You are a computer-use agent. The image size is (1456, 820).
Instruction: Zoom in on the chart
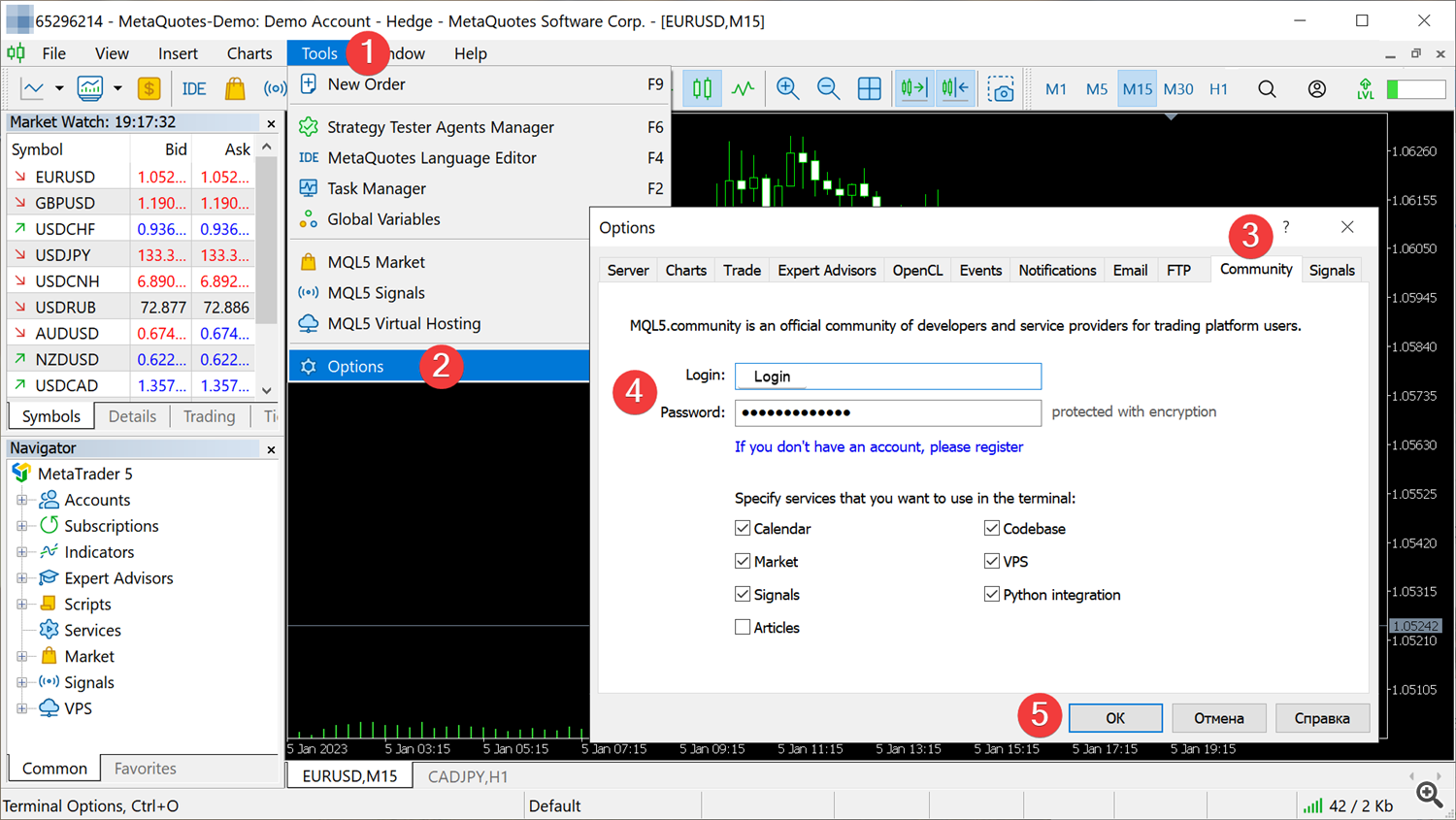coord(787,89)
